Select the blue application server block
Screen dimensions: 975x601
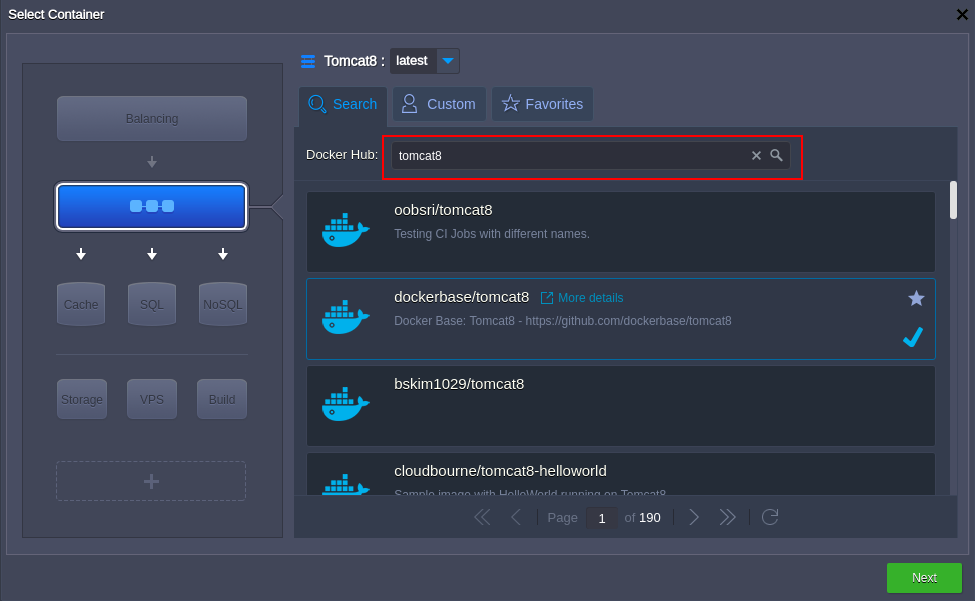pos(152,206)
